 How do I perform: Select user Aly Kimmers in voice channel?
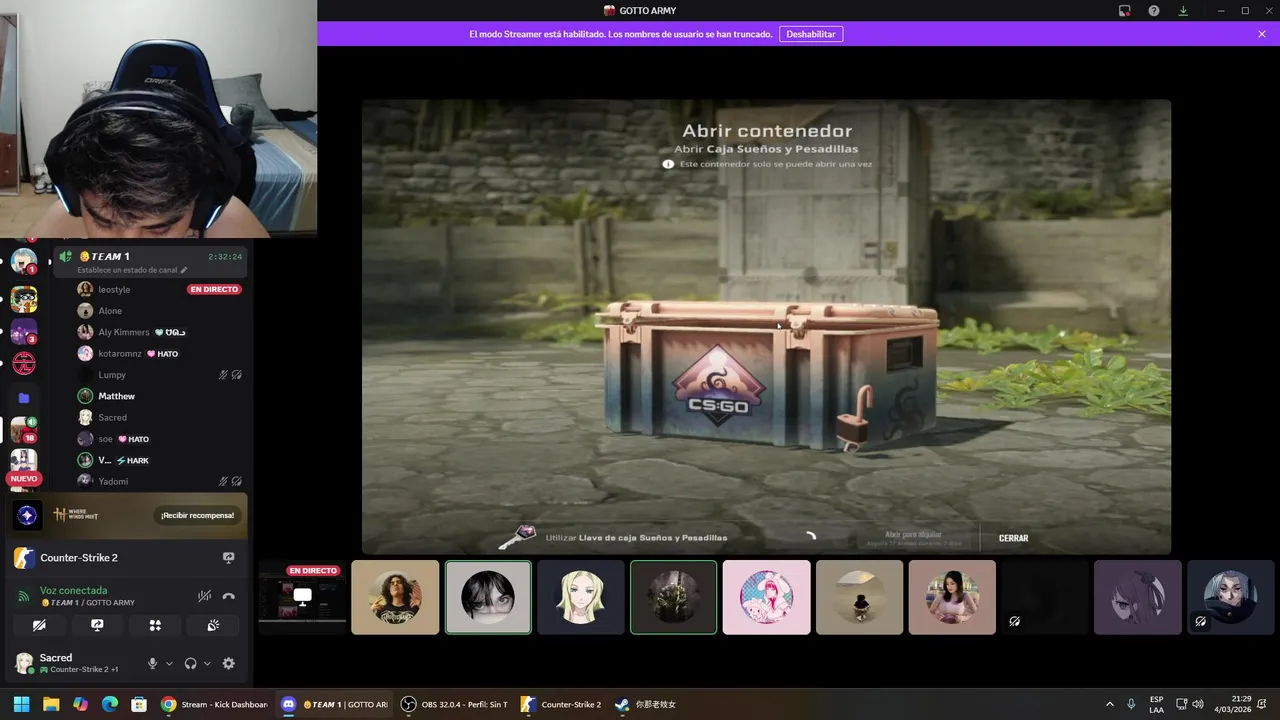point(124,332)
